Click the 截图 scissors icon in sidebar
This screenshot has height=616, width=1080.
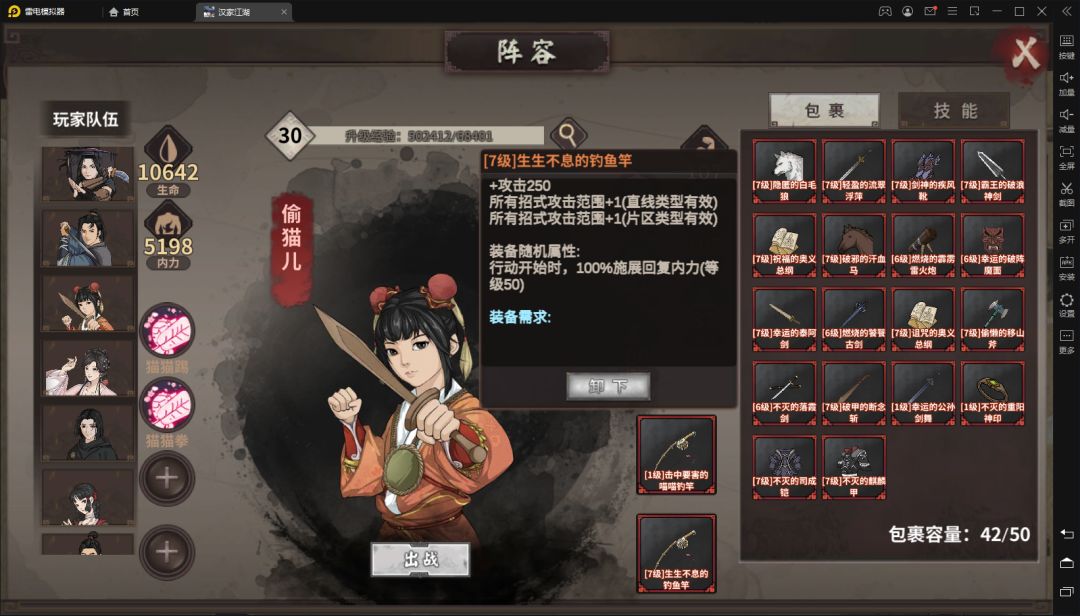[1066, 194]
